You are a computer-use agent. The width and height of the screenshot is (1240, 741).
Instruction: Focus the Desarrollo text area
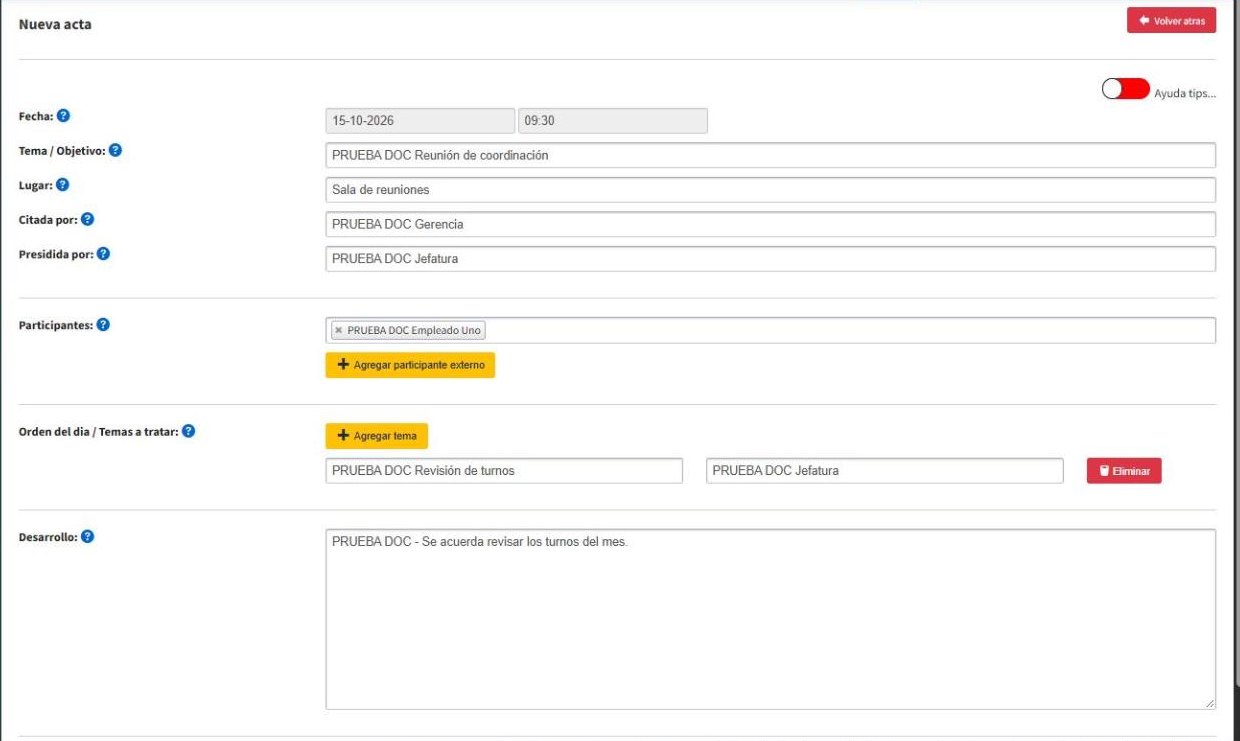tap(771, 619)
